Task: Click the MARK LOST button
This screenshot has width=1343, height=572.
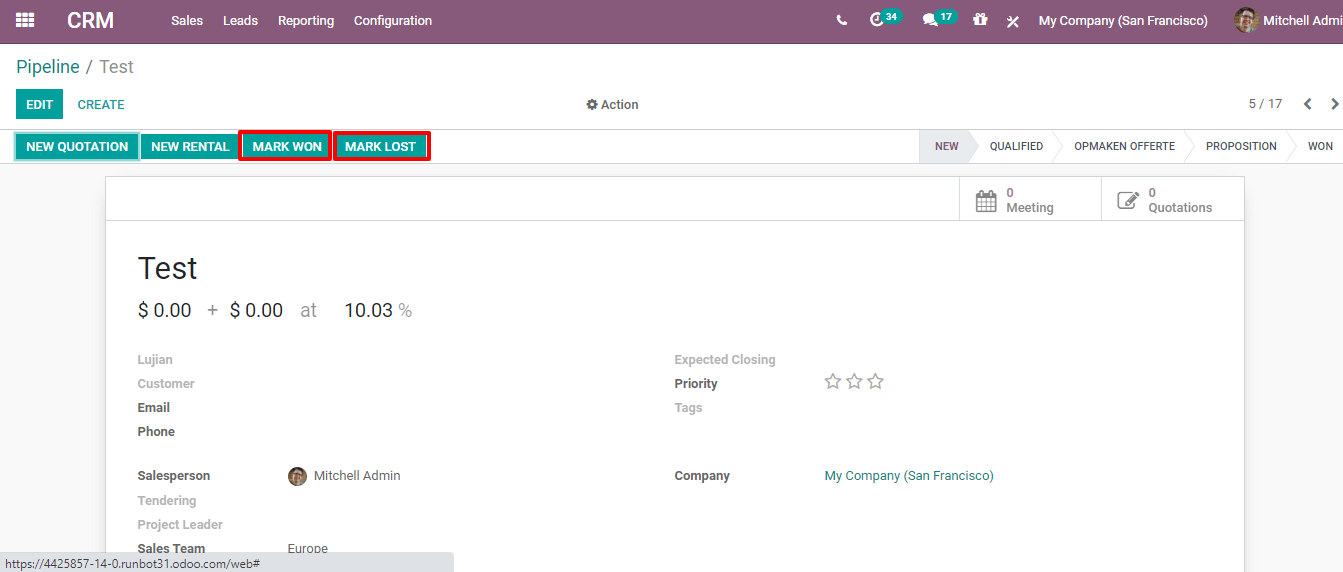Action: [380, 146]
